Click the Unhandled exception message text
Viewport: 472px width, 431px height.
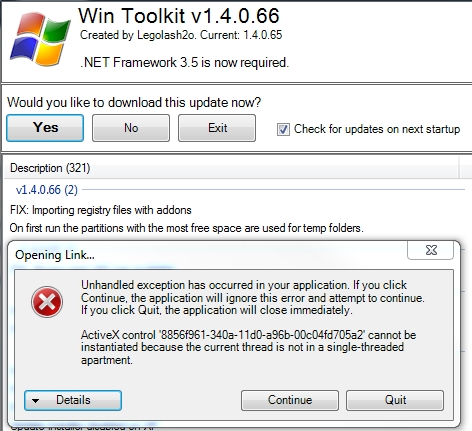click(253, 298)
